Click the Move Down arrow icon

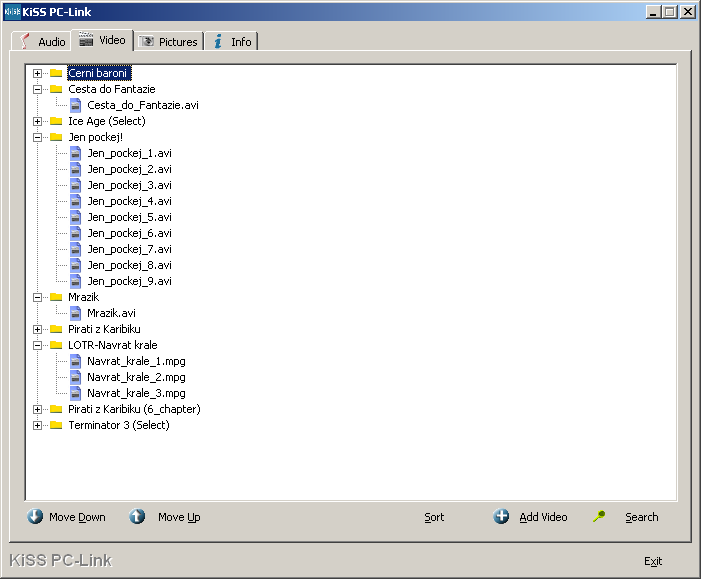(x=35, y=516)
